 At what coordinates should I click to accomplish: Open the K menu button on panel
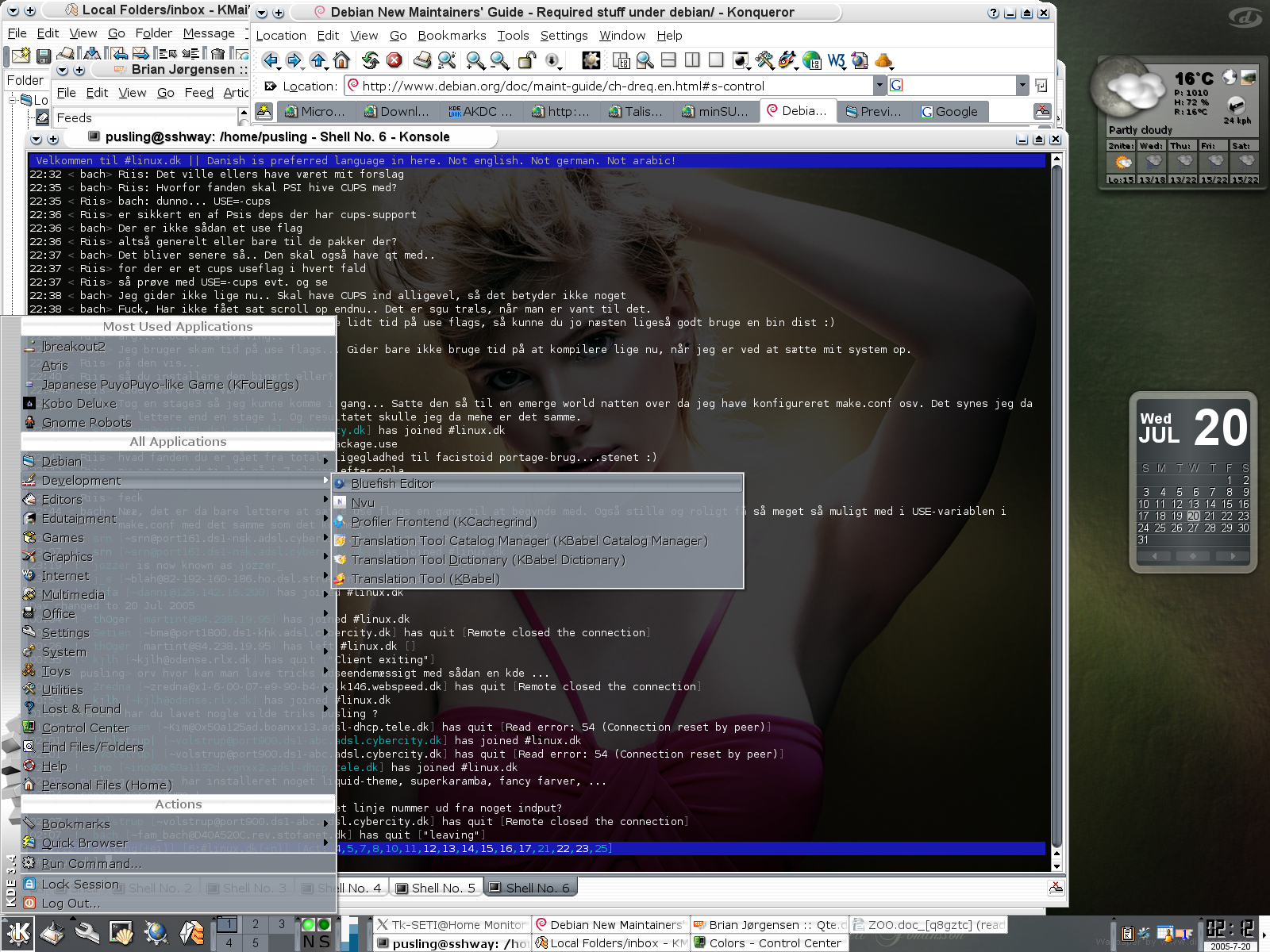pos(19,933)
